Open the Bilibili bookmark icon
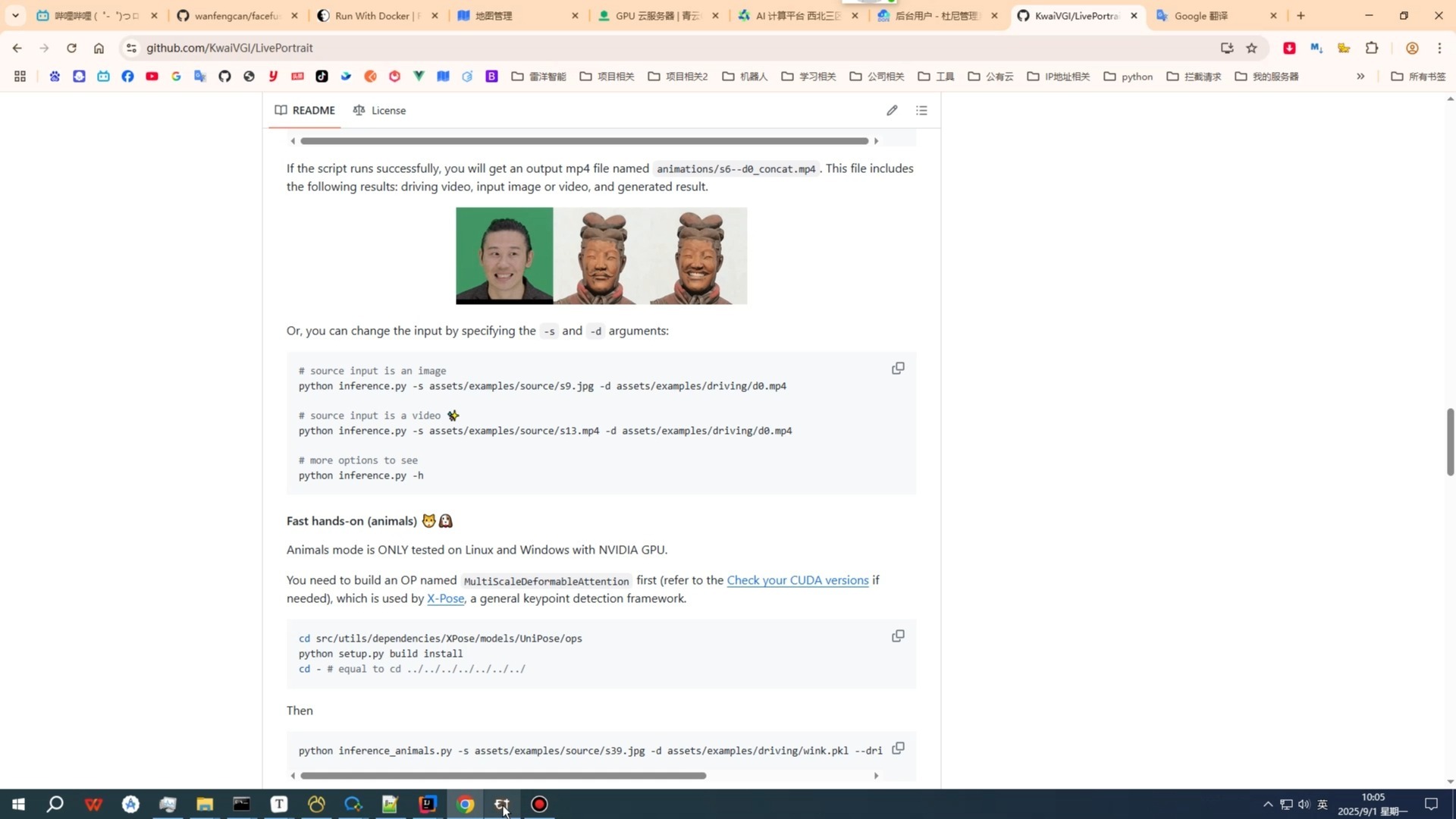Image resolution: width=1456 pixels, height=819 pixels. click(103, 77)
